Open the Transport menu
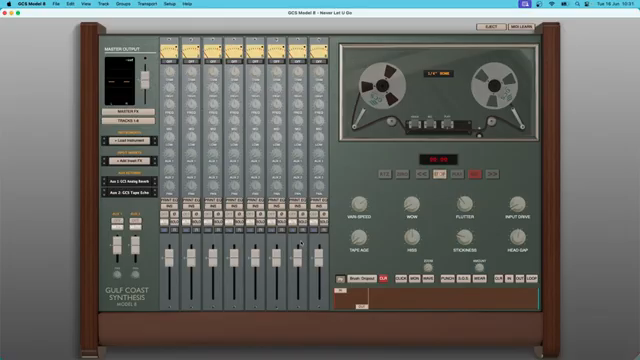Viewport: 640px width, 360px height. point(147,4)
